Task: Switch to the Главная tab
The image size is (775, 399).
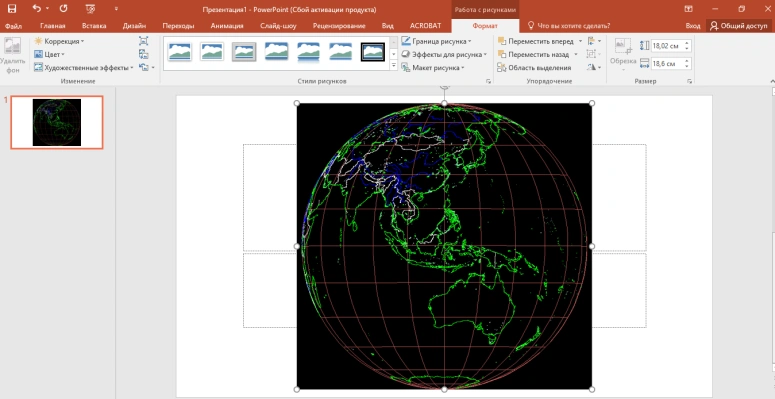Action: click(x=52, y=26)
